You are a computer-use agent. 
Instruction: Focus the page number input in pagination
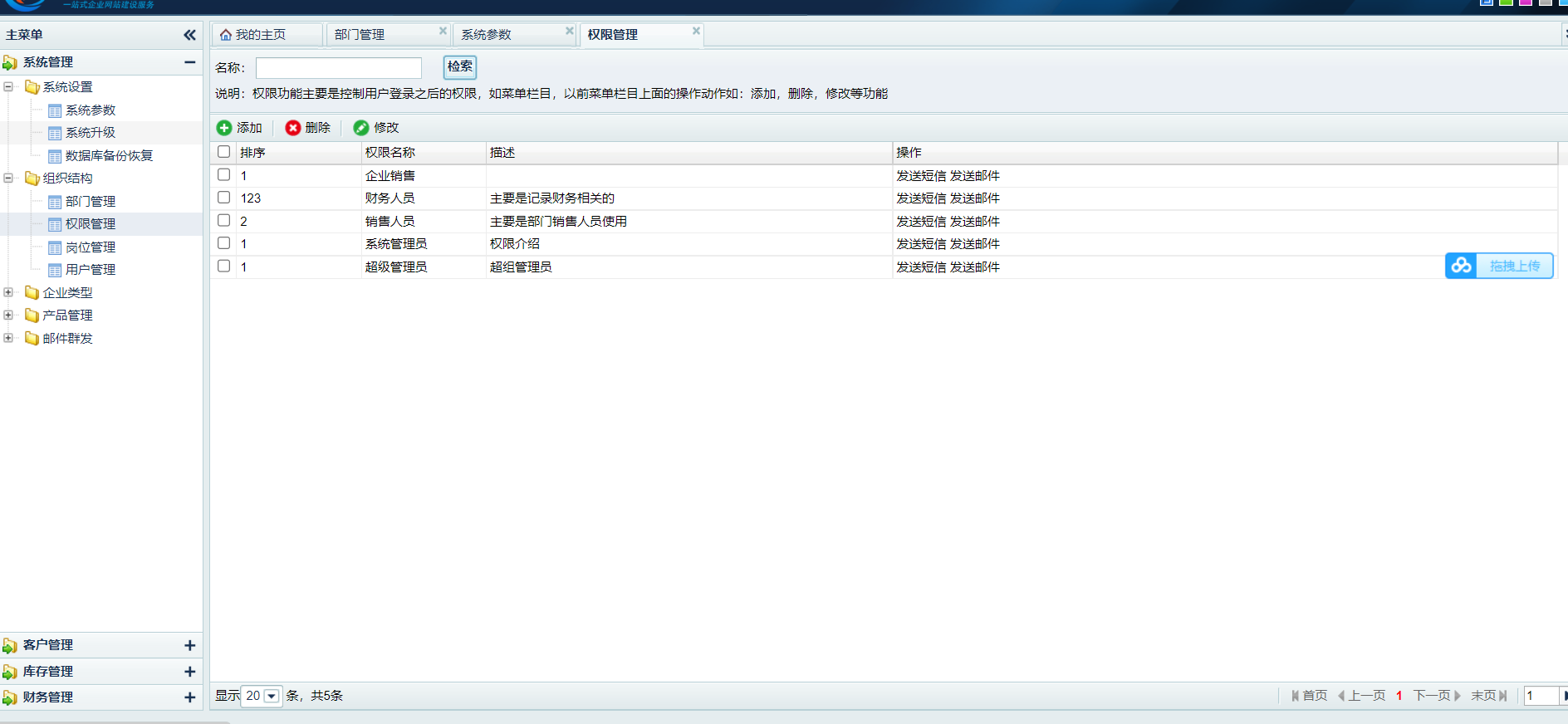pos(1541,696)
